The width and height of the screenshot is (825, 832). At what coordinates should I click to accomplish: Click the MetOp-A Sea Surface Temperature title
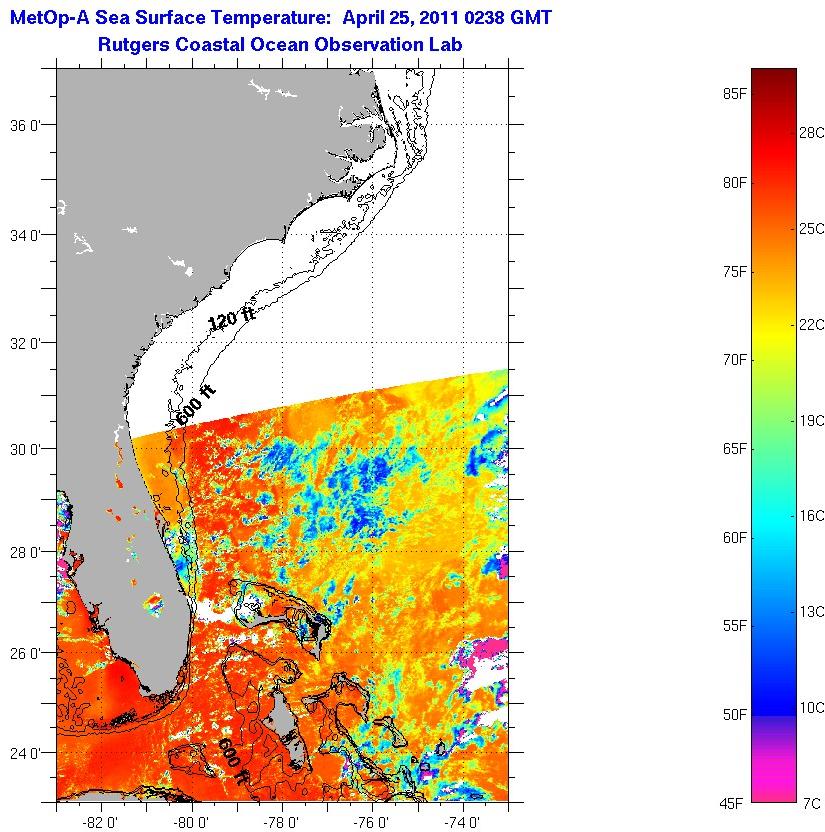click(281, 18)
